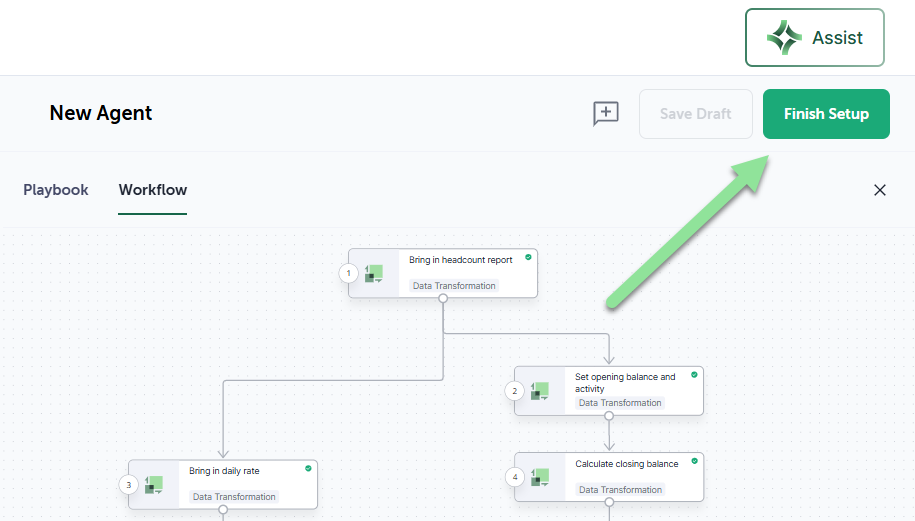The width and height of the screenshot is (915, 521).
Task: Close the workflow panel with the X
Action: coord(880,190)
